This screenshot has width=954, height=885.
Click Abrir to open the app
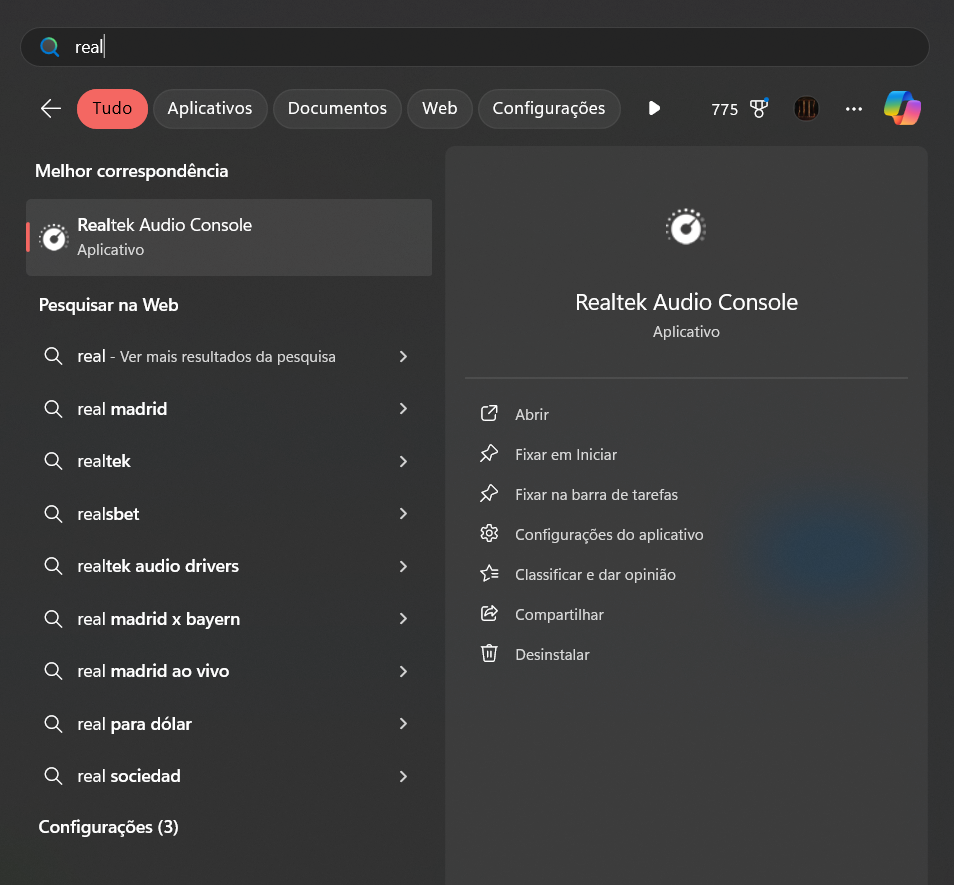click(532, 414)
